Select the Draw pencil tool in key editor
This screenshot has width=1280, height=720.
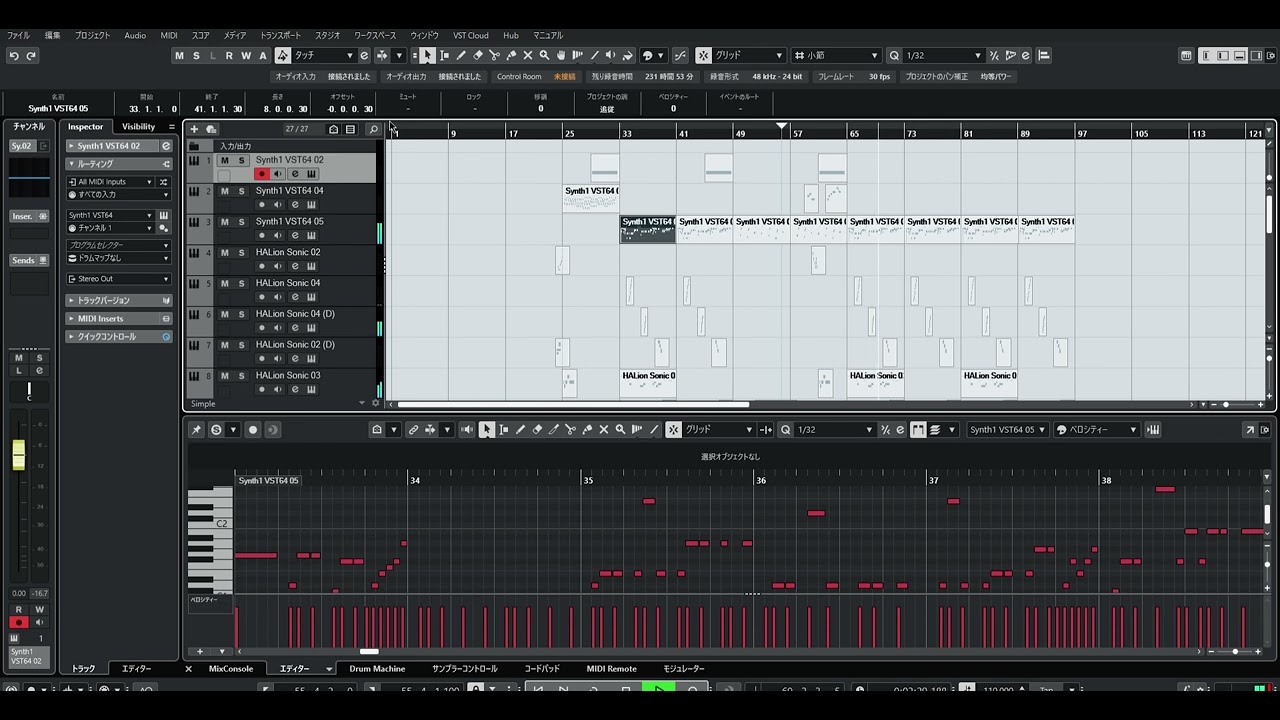pos(520,430)
